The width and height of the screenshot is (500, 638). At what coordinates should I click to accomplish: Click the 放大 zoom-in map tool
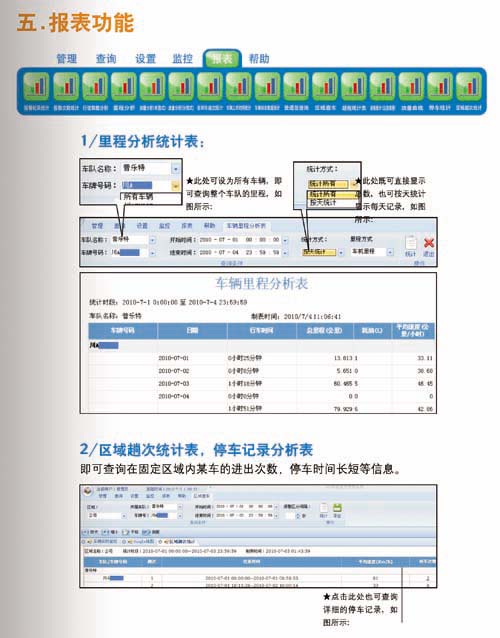coord(90,532)
